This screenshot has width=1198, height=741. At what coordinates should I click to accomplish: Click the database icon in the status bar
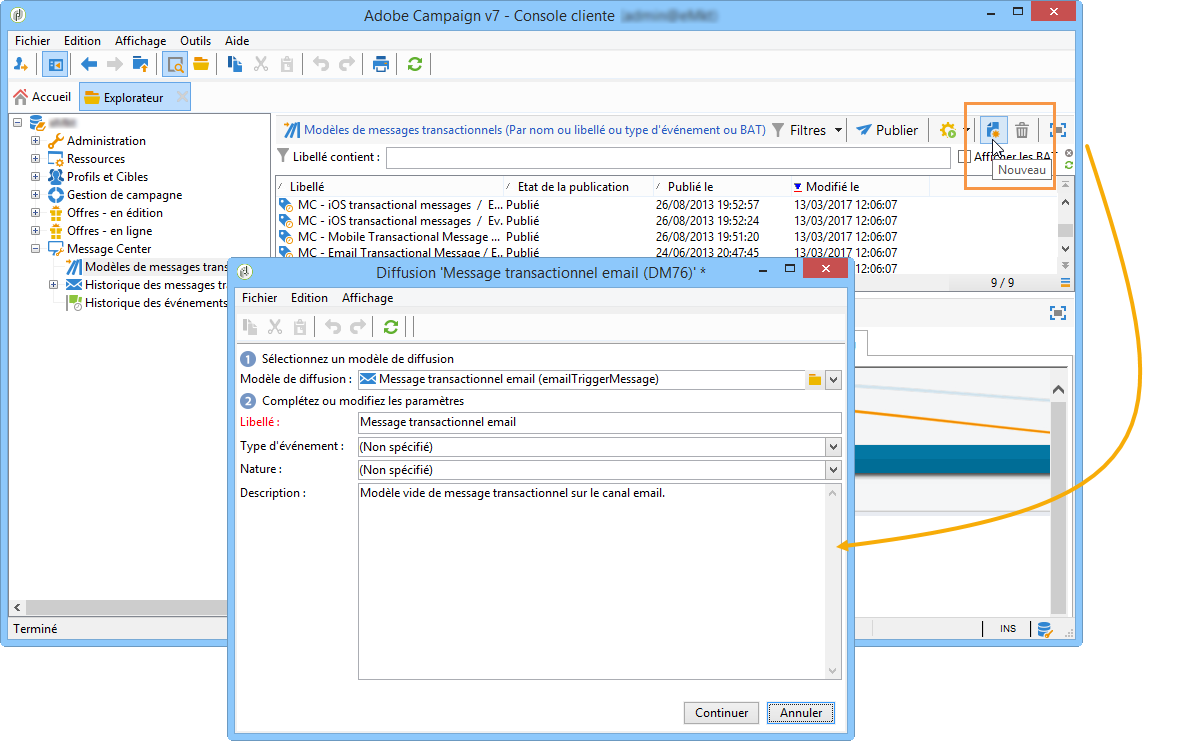point(1044,629)
